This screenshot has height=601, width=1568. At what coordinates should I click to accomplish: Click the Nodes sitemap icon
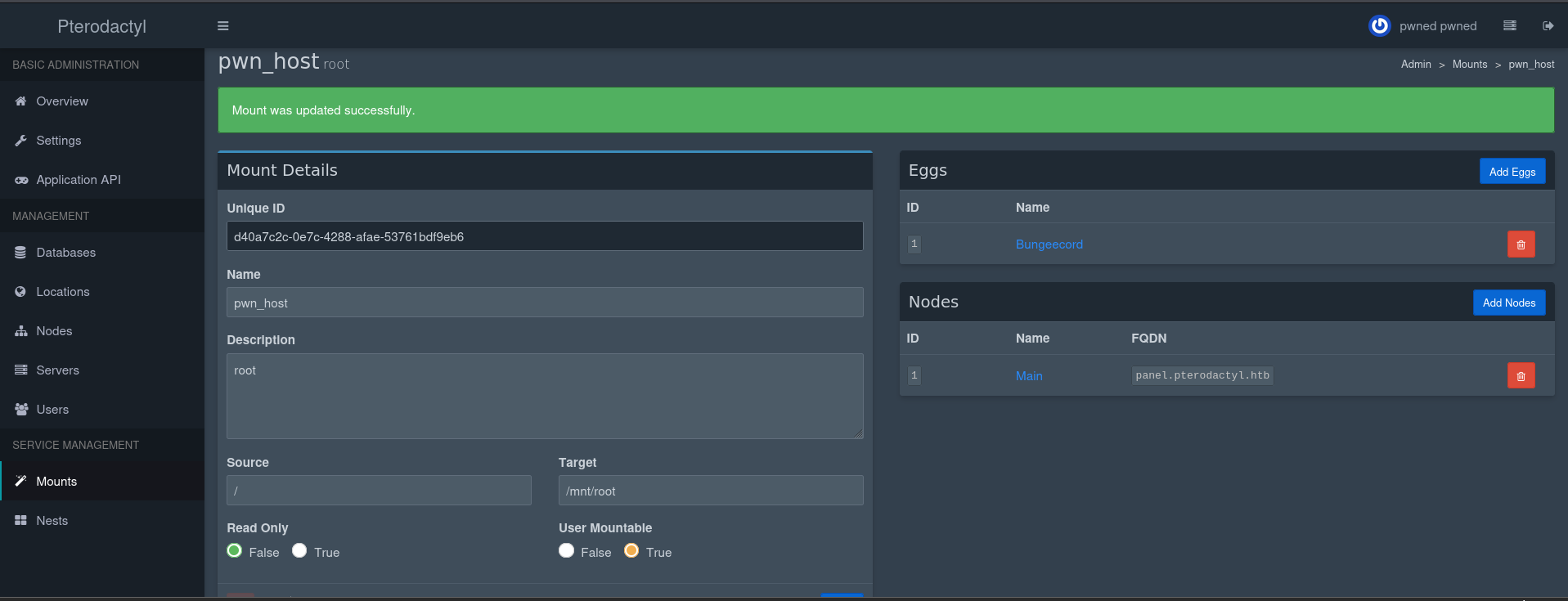tap(21, 331)
